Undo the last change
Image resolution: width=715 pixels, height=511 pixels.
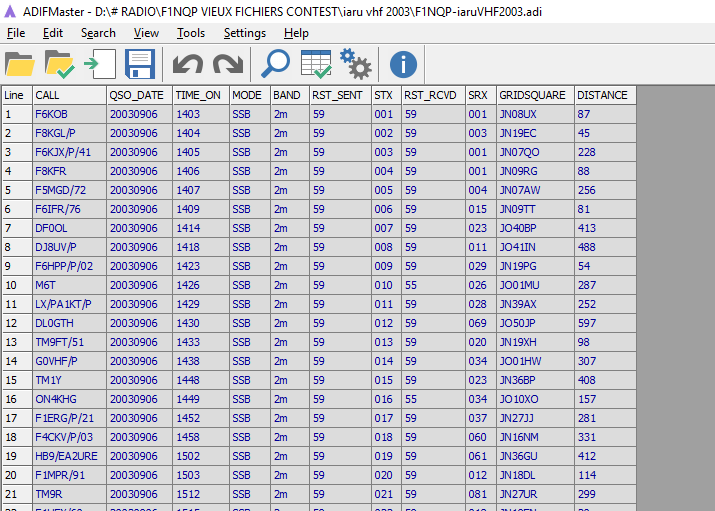tap(187, 64)
